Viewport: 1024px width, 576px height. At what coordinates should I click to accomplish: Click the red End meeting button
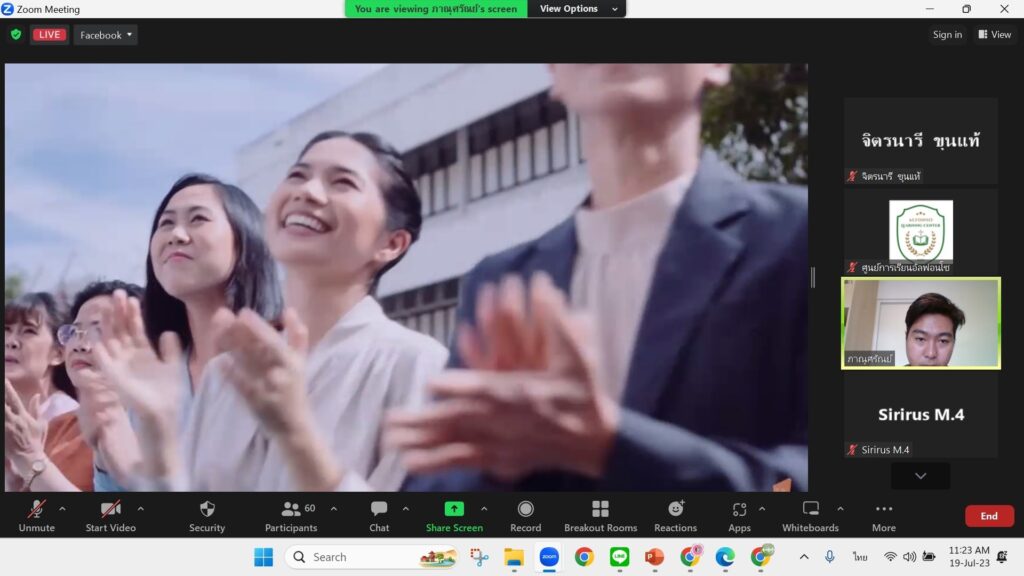click(989, 516)
